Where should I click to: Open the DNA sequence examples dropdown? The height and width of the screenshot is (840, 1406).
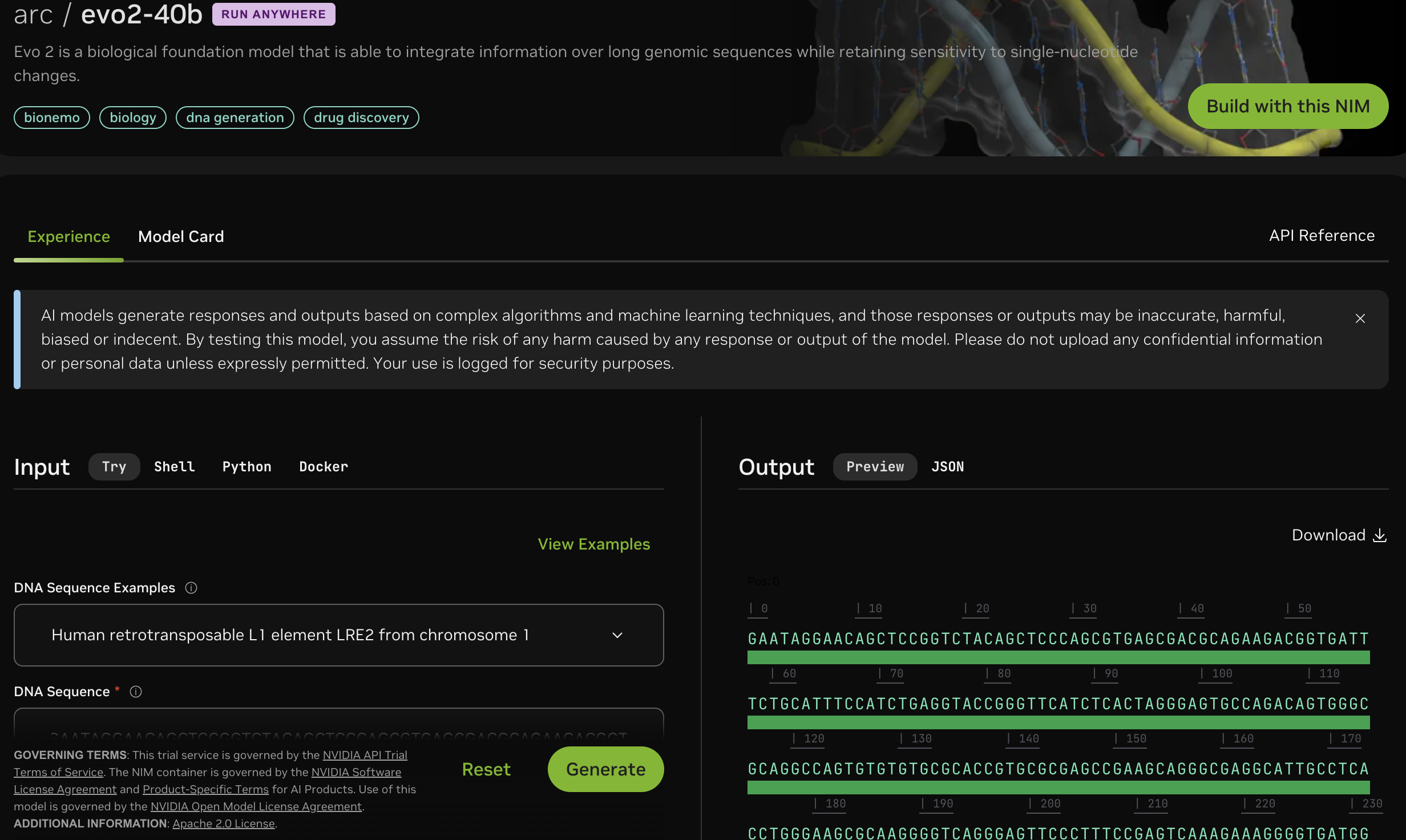(338, 635)
